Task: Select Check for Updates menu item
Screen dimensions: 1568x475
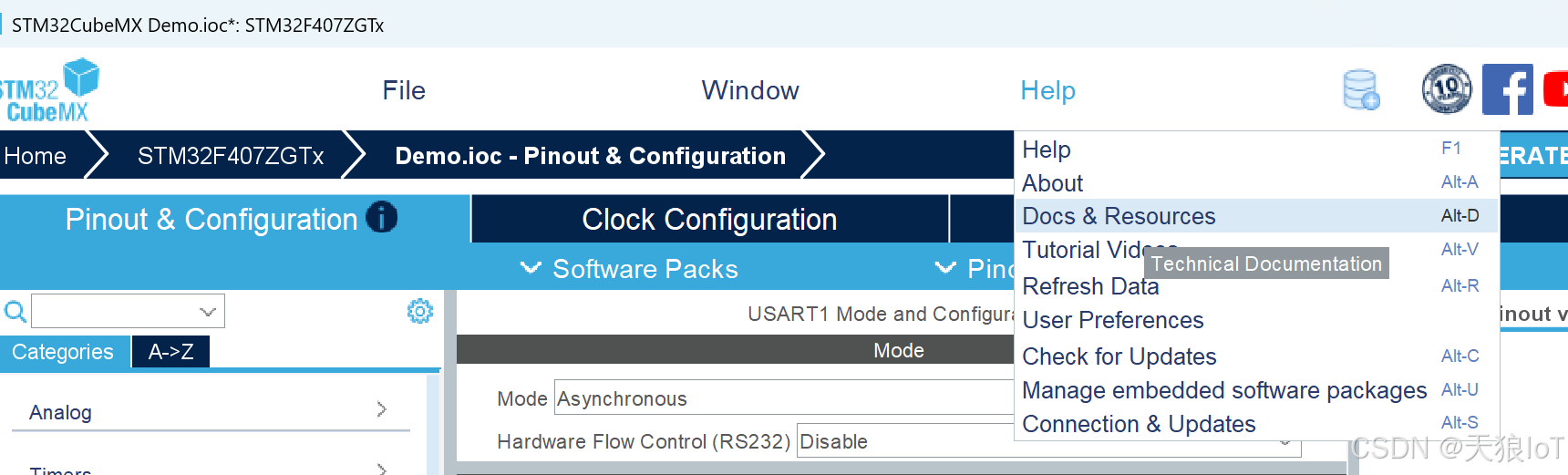Action: pyautogui.click(x=1256, y=356)
